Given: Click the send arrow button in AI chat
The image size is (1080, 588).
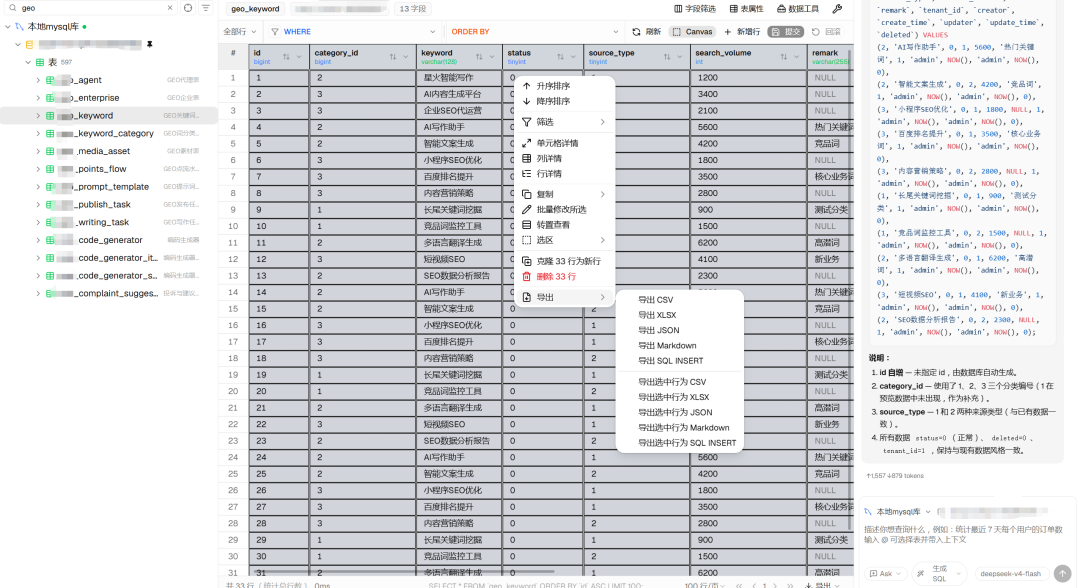Looking at the screenshot, I should [1063, 573].
